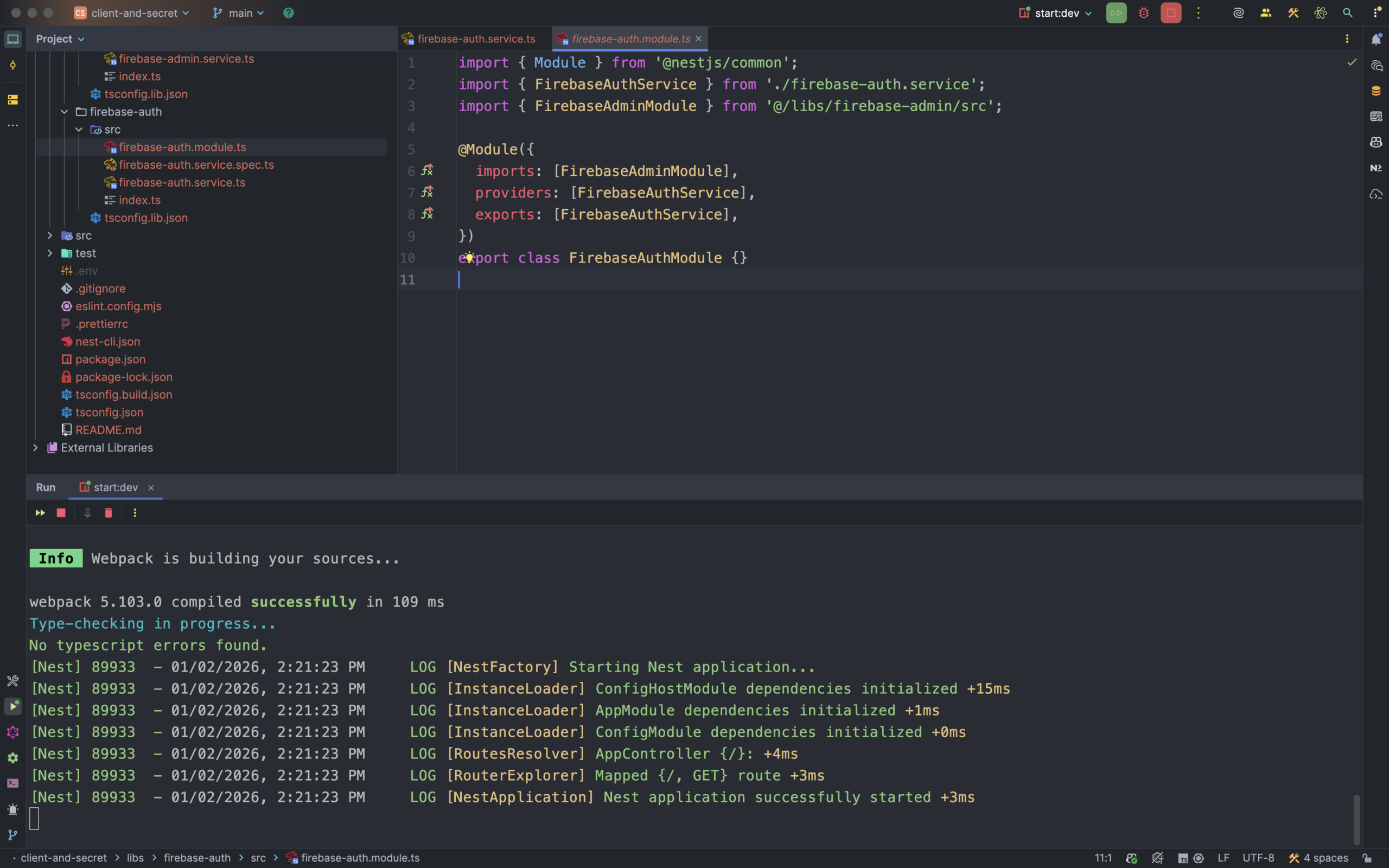Toggle scroll to end in console
The image size is (1389, 868).
point(87,513)
